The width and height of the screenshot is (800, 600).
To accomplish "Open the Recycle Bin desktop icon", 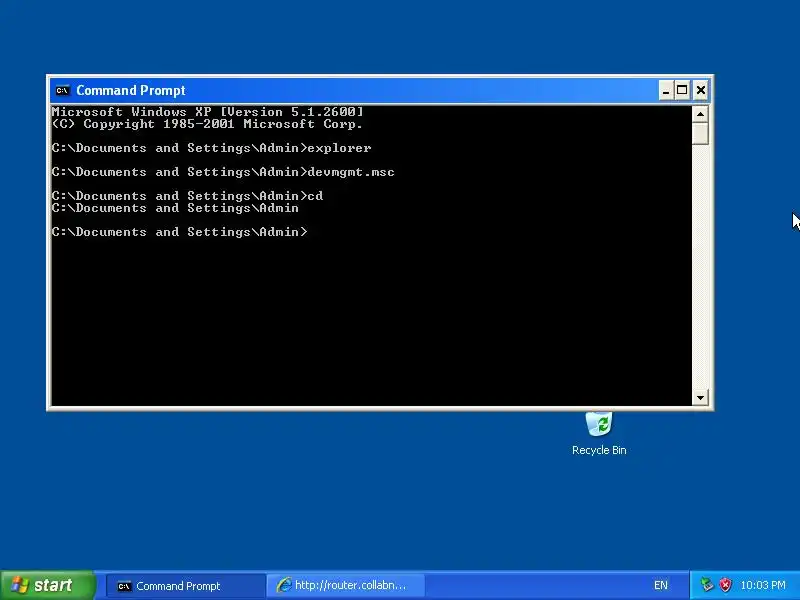I will point(599,424).
